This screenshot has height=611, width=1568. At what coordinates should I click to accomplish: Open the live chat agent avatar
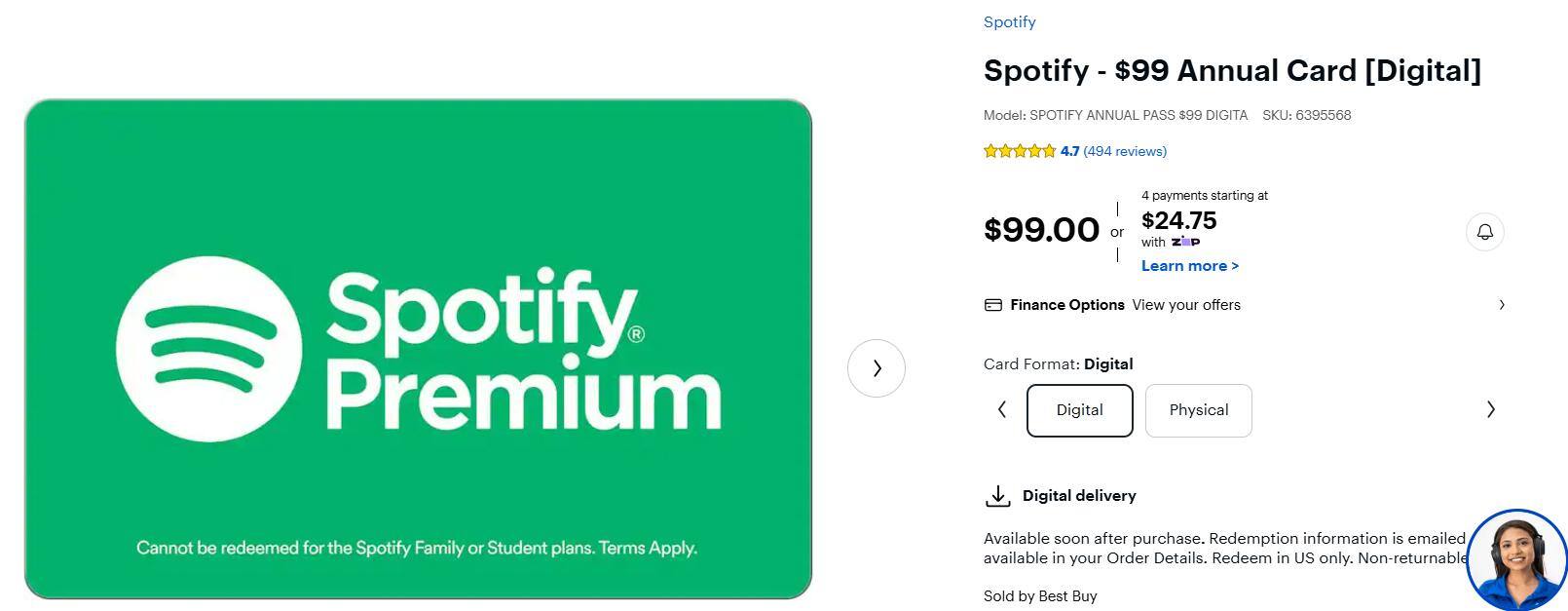pyautogui.click(x=1515, y=559)
